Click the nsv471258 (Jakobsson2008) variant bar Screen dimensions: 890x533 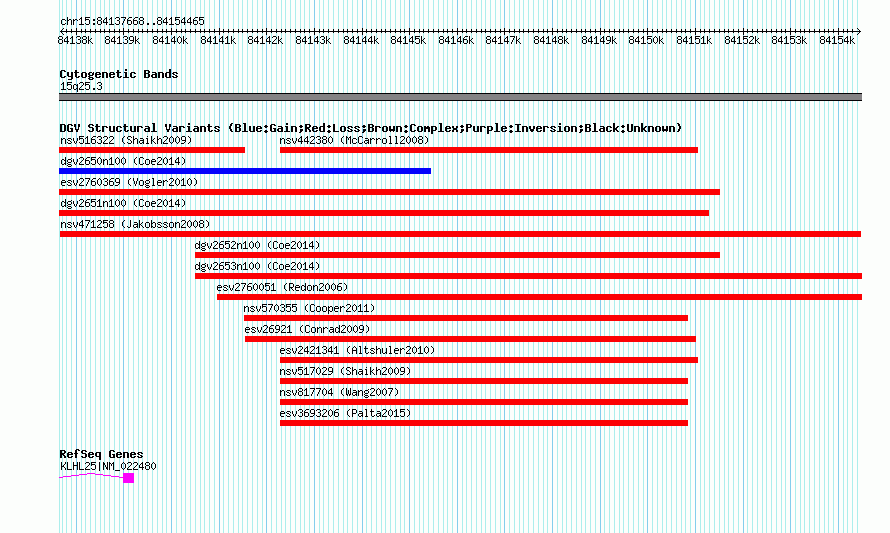460,234
